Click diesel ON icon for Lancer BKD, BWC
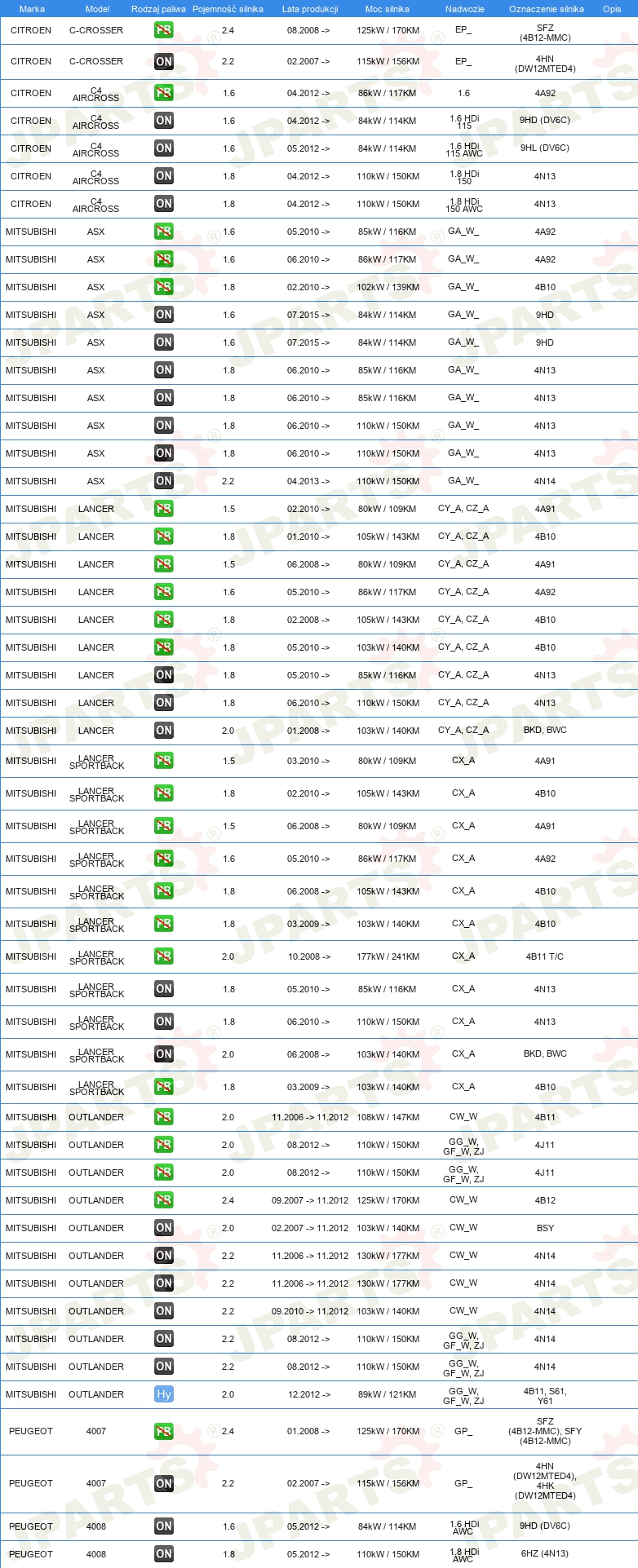This screenshot has height=1568, width=638. click(163, 731)
